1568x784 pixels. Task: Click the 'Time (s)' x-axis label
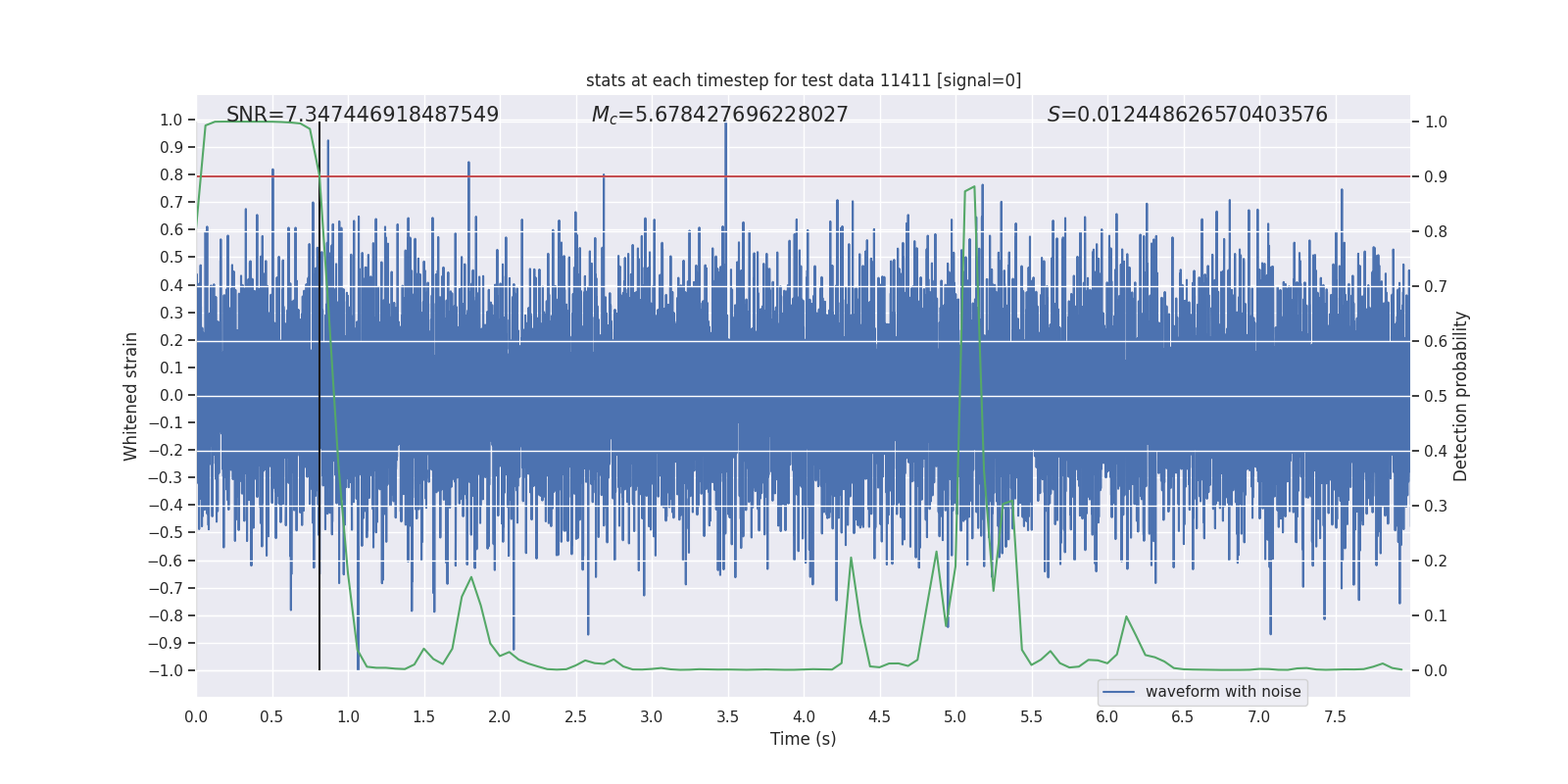pyautogui.click(x=803, y=739)
